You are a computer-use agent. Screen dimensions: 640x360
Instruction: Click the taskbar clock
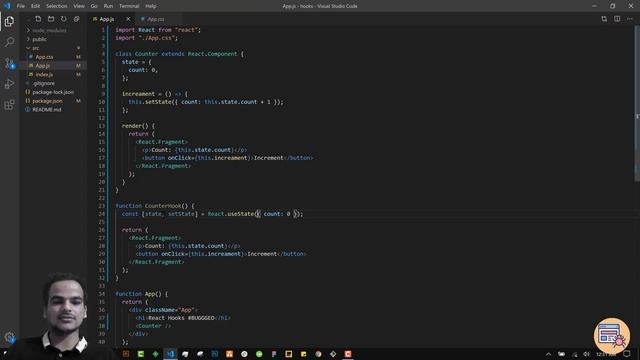click(x=606, y=354)
